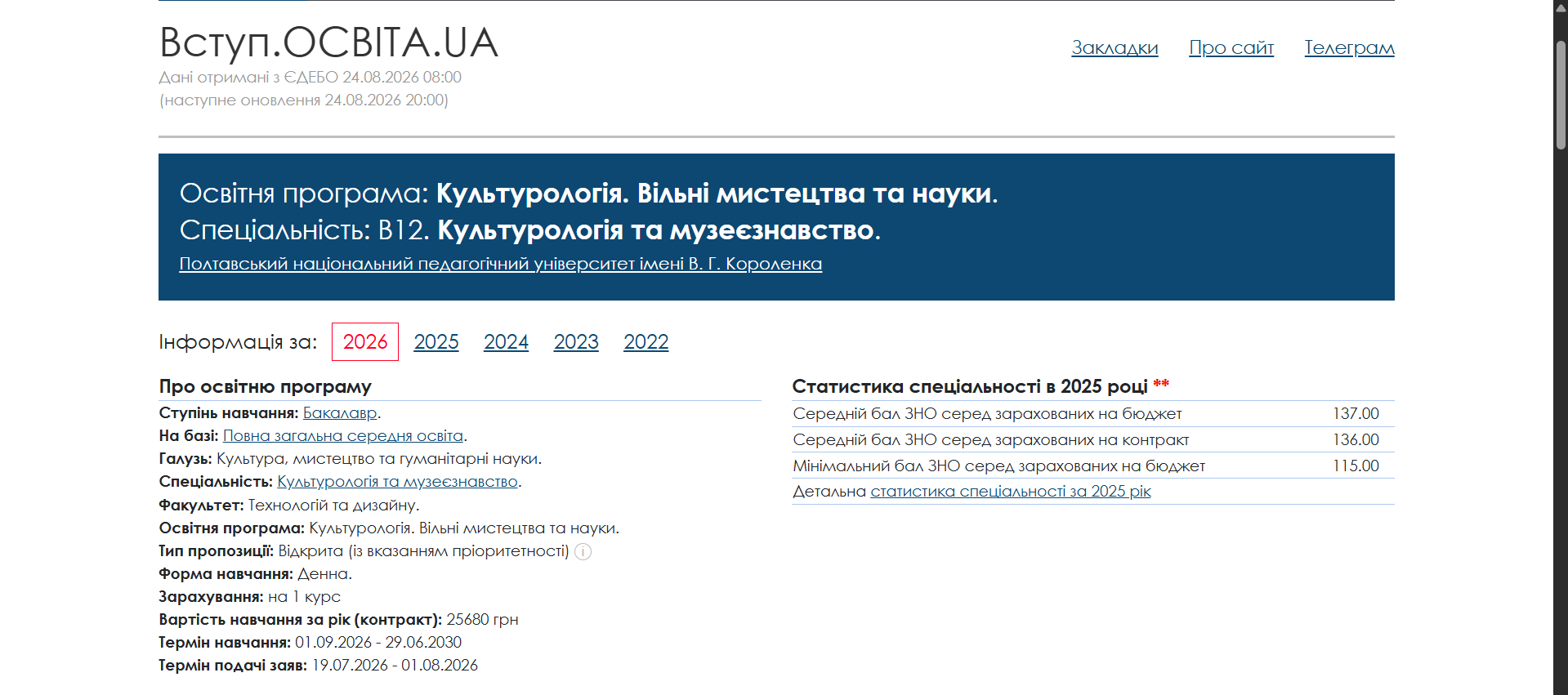This screenshot has width=1568, height=695.
Task: Click the 137.00 budget average score
Action: [1356, 414]
